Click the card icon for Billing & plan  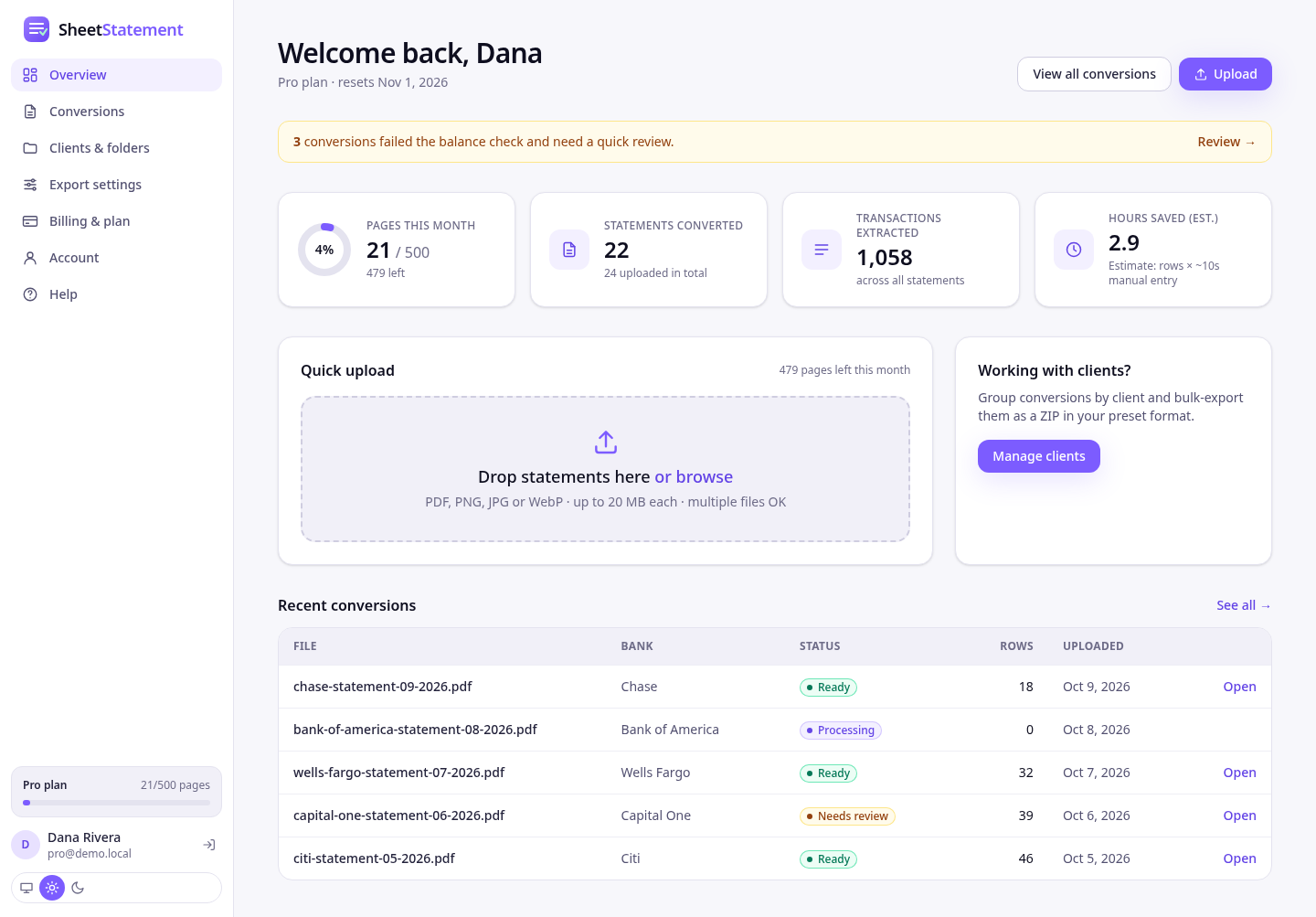coord(30,221)
